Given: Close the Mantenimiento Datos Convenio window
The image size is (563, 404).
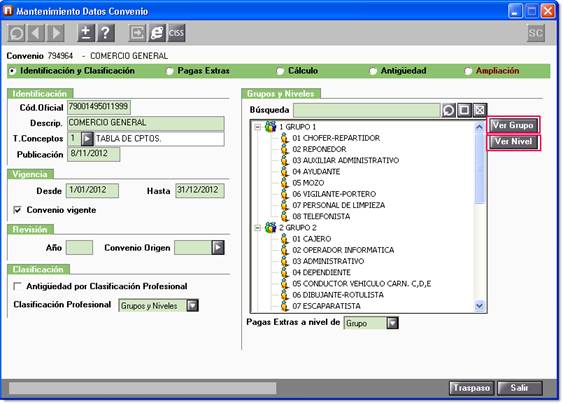Looking at the screenshot, I should [548, 11].
